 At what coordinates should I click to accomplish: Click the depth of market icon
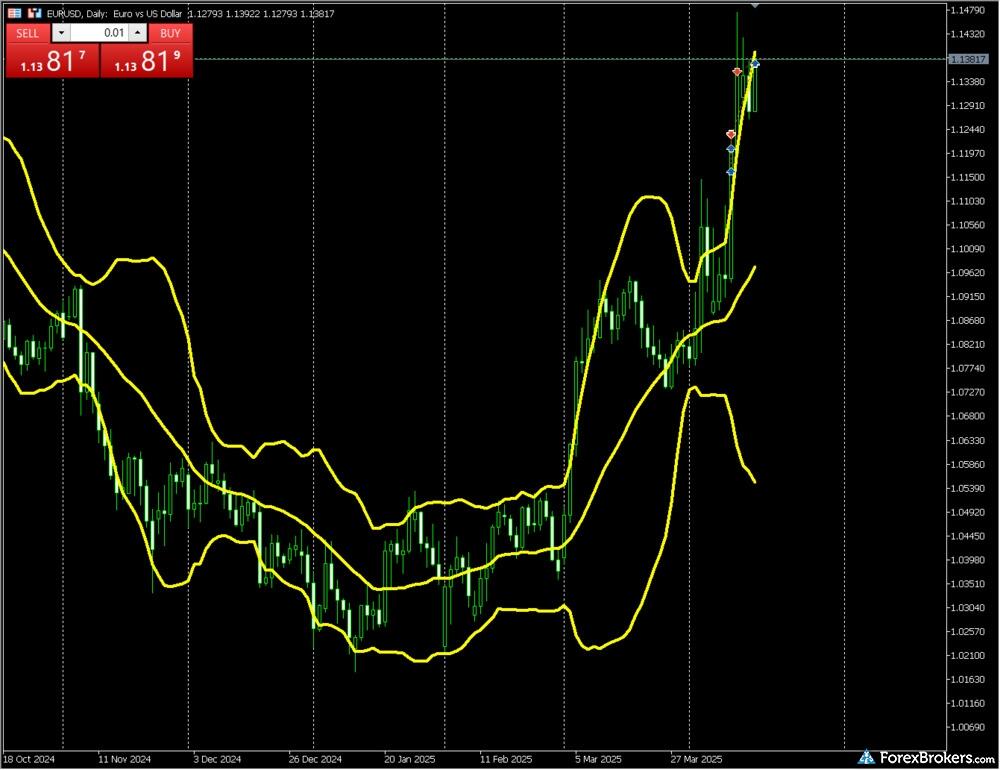tap(34, 13)
